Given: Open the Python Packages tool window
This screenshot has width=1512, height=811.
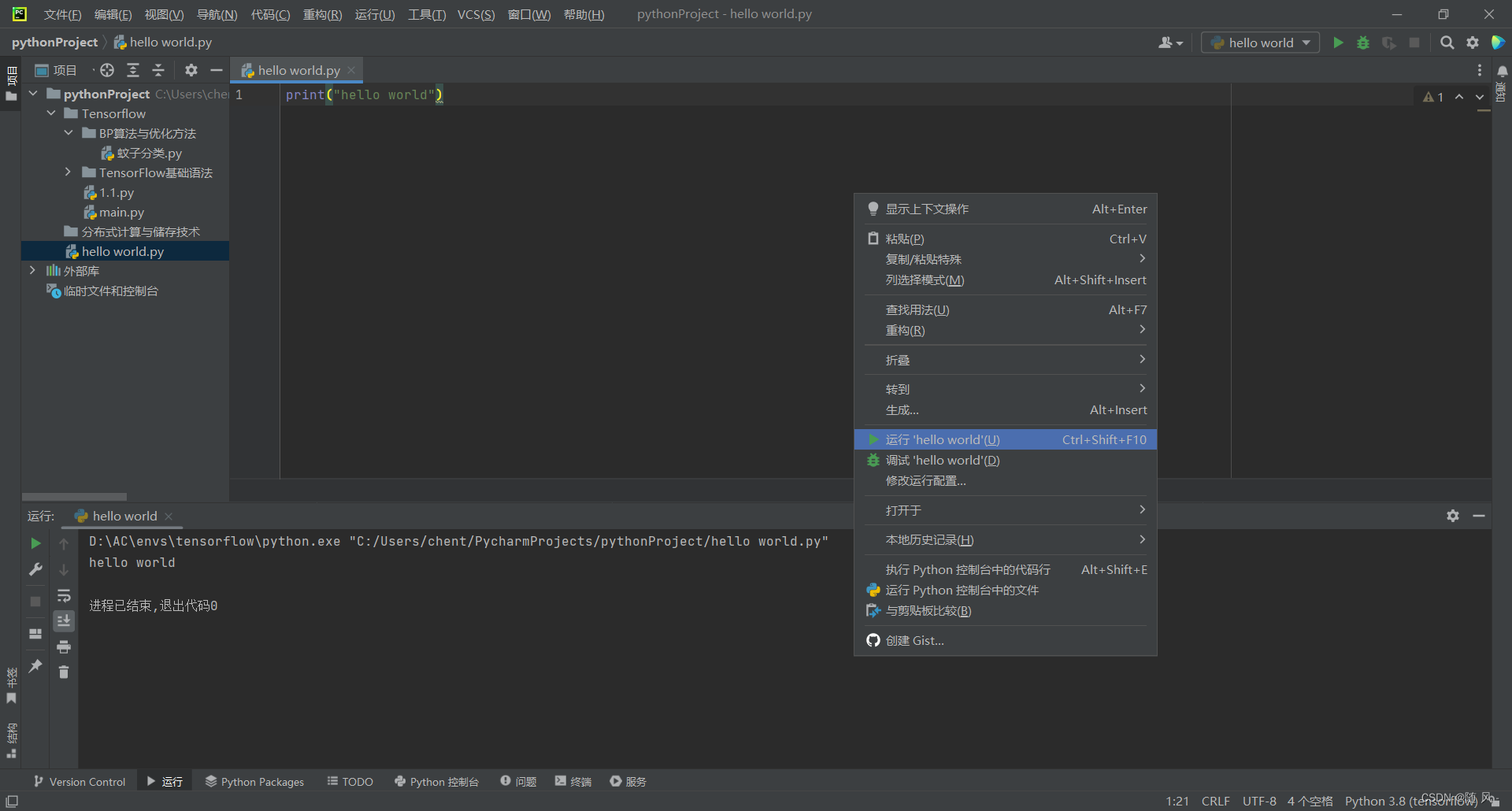Looking at the screenshot, I should [x=254, y=781].
